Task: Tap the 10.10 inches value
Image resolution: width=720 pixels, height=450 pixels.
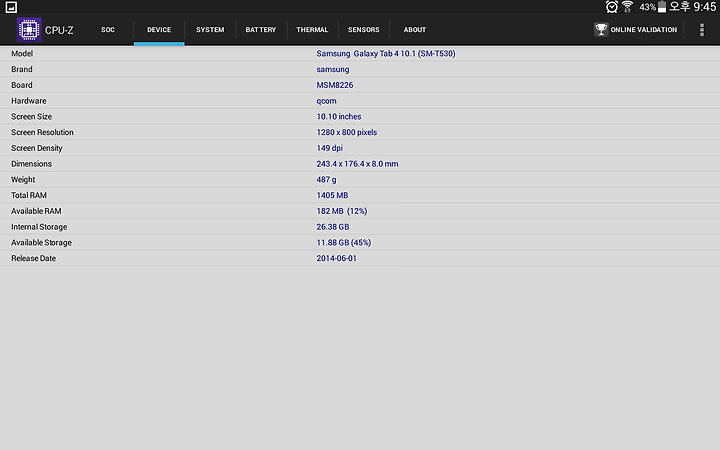Action: coord(339,117)
